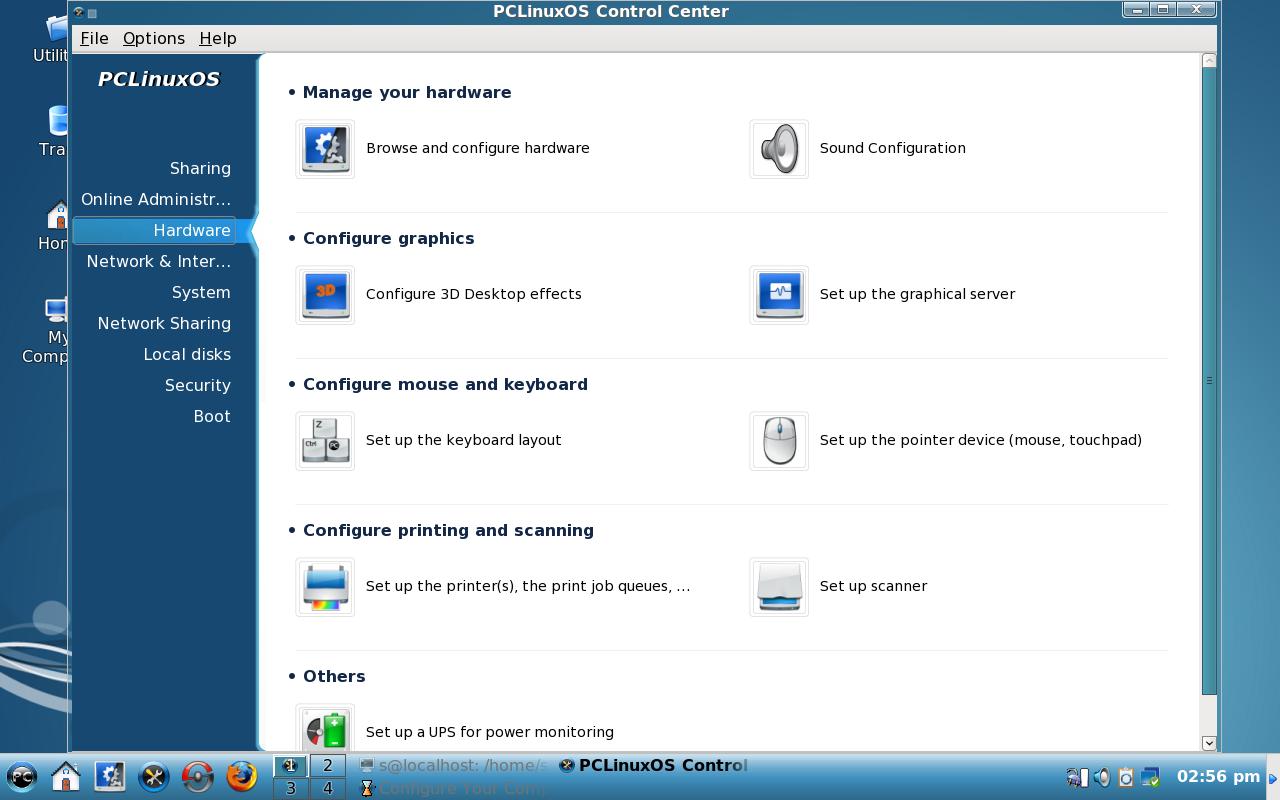Open the PC start menu in the taskbar
Image resolution: width=1280 pixels, height=800 pixels.
22,776
